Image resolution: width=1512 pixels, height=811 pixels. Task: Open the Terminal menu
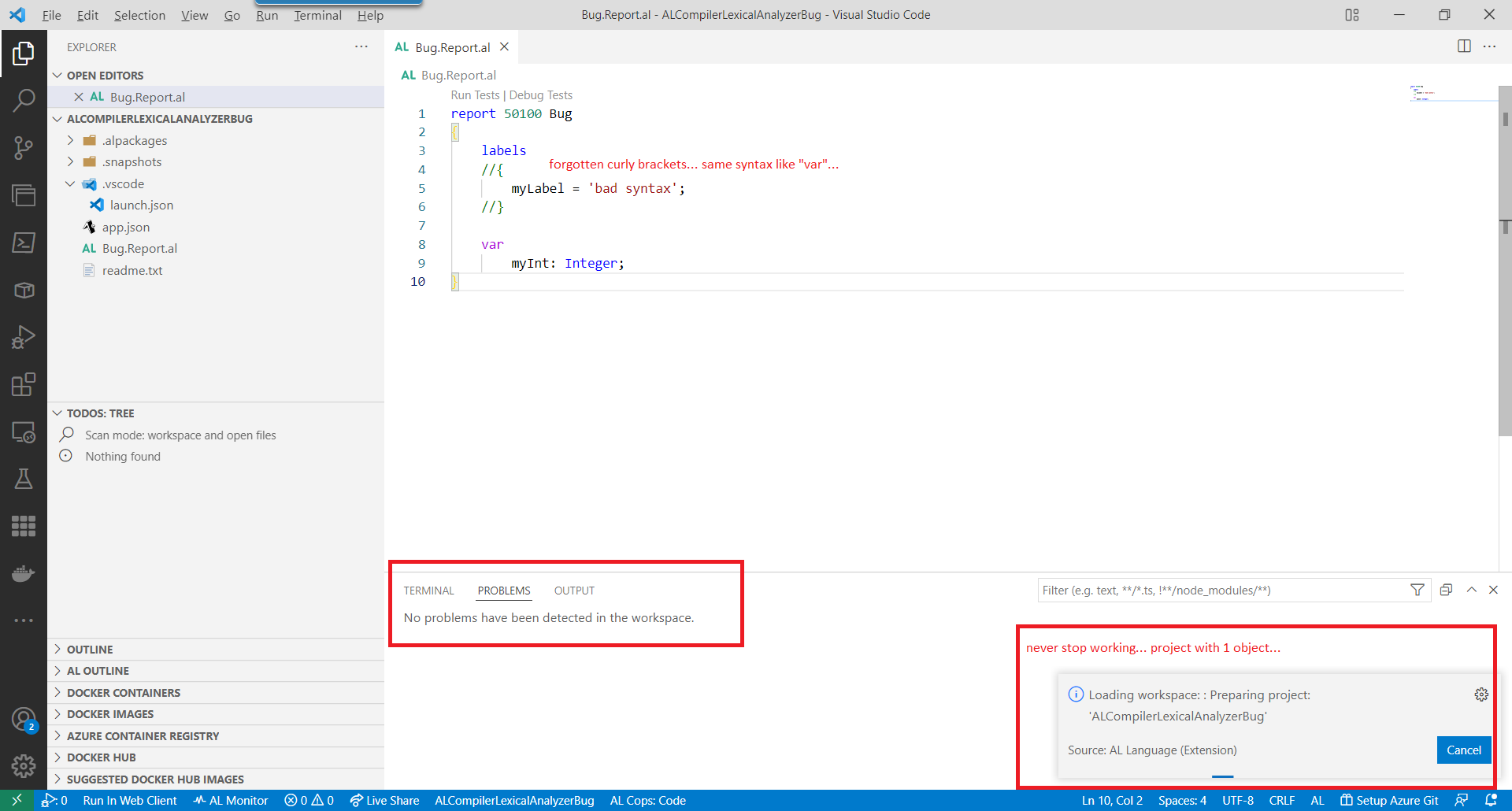click(317, 15)
